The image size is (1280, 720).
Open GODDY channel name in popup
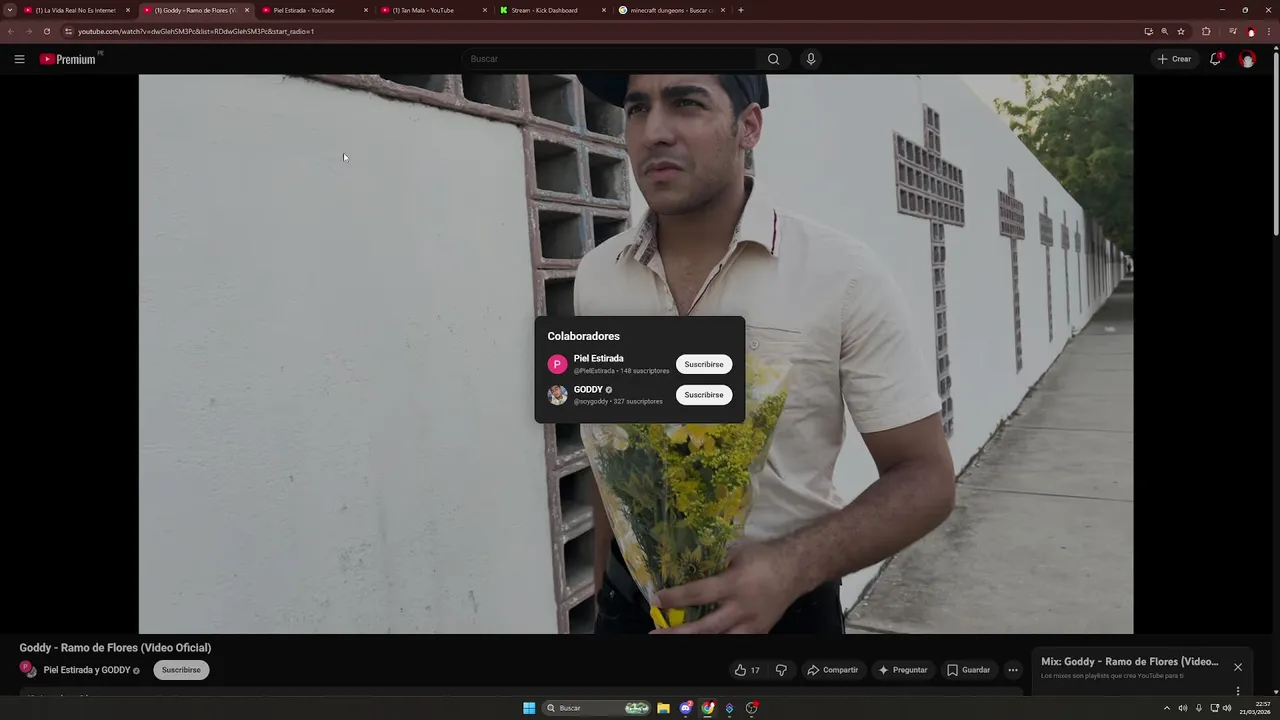(588, 389)
